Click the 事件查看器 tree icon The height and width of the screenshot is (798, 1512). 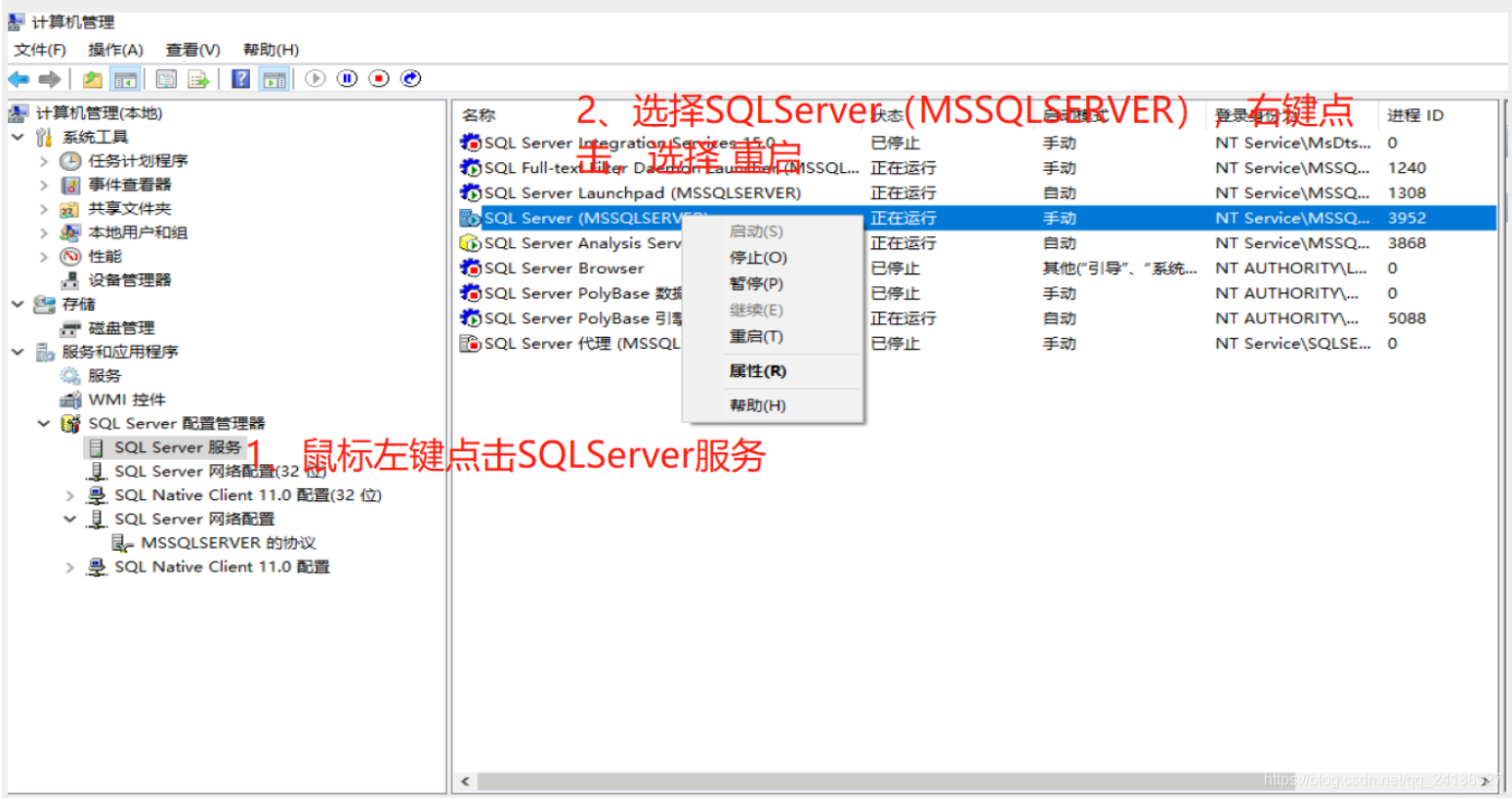tap(70, 185)
